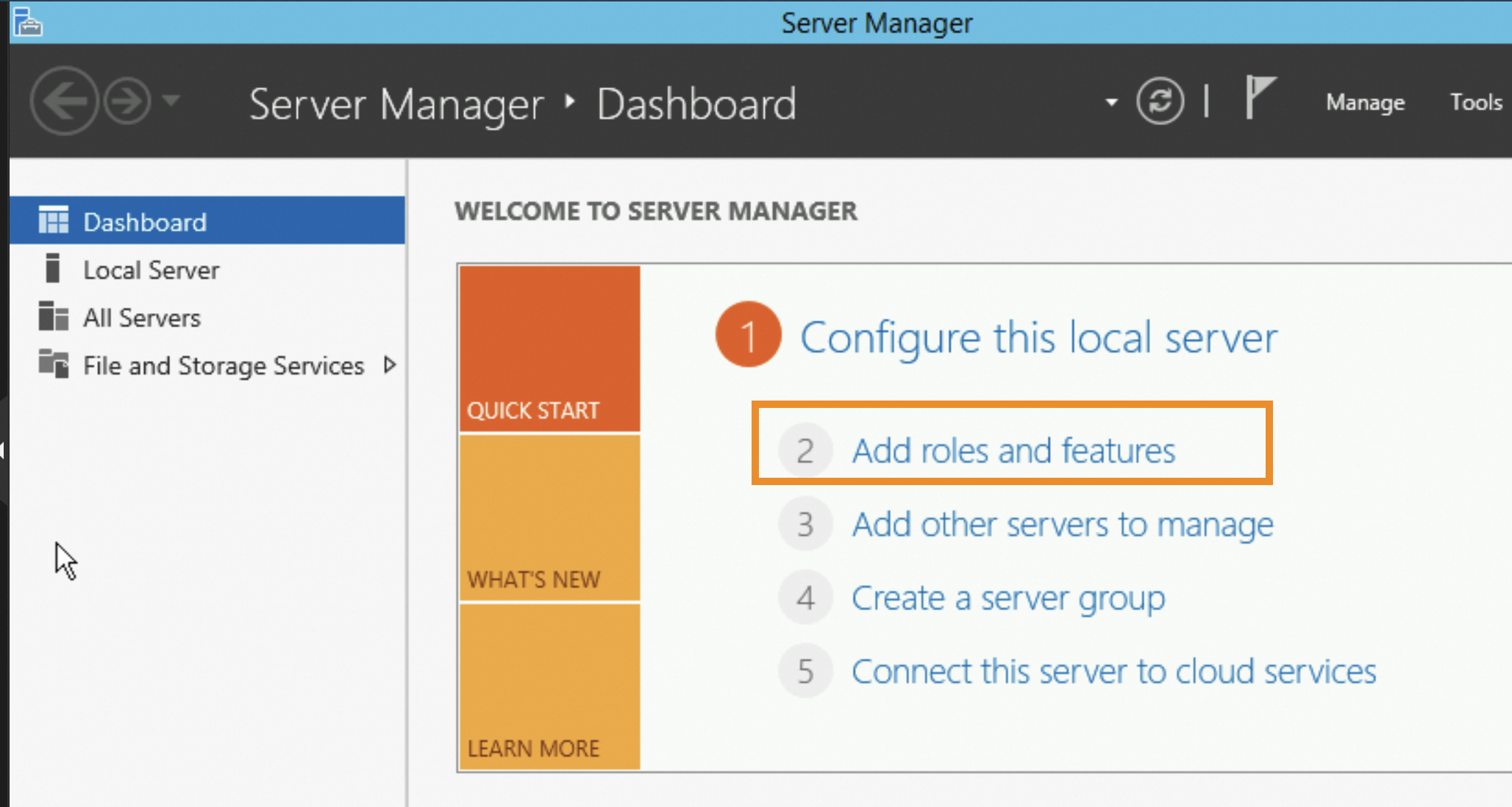
Task: Click the step 4 number circle
Action: (805, 598)
